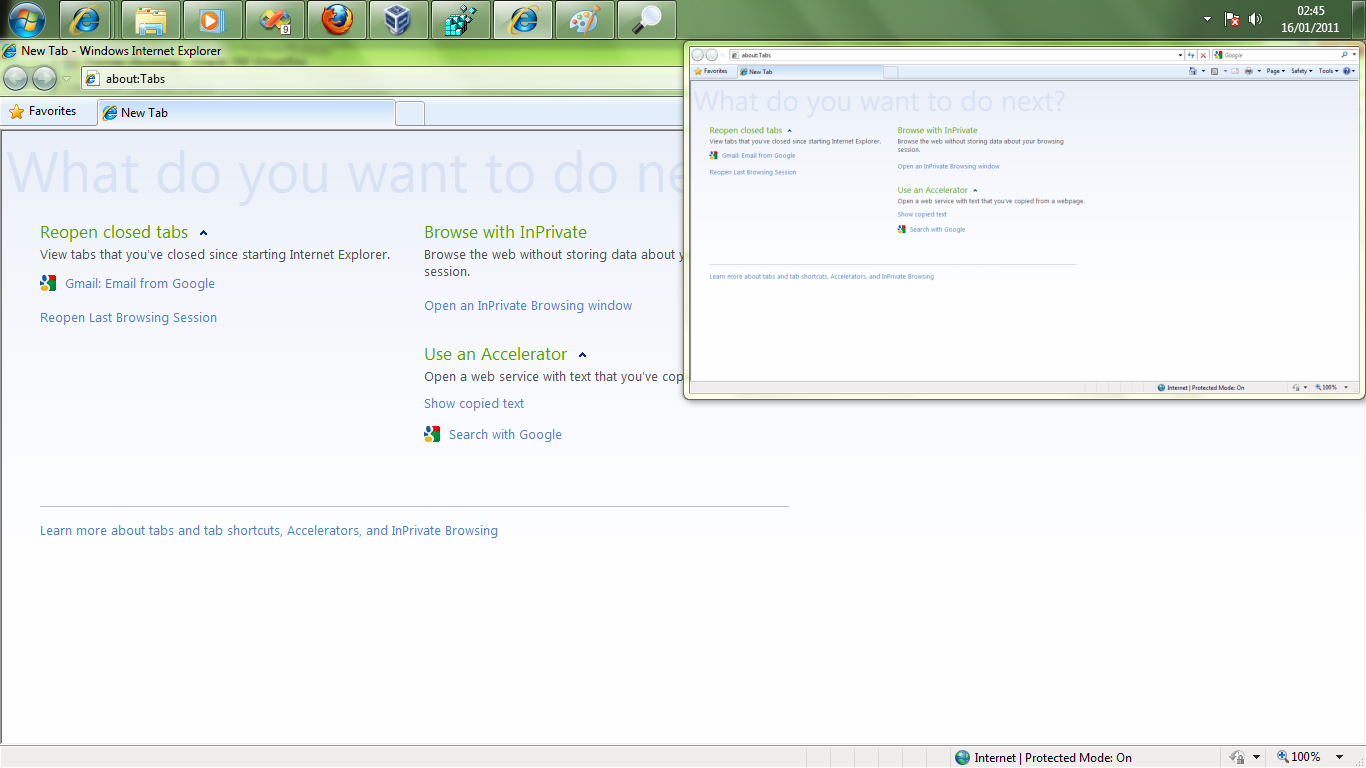Screen dimensions: 1366x768
Task: Open a blank new tab button
Action: pyautogui.click(x=410, y=113)
